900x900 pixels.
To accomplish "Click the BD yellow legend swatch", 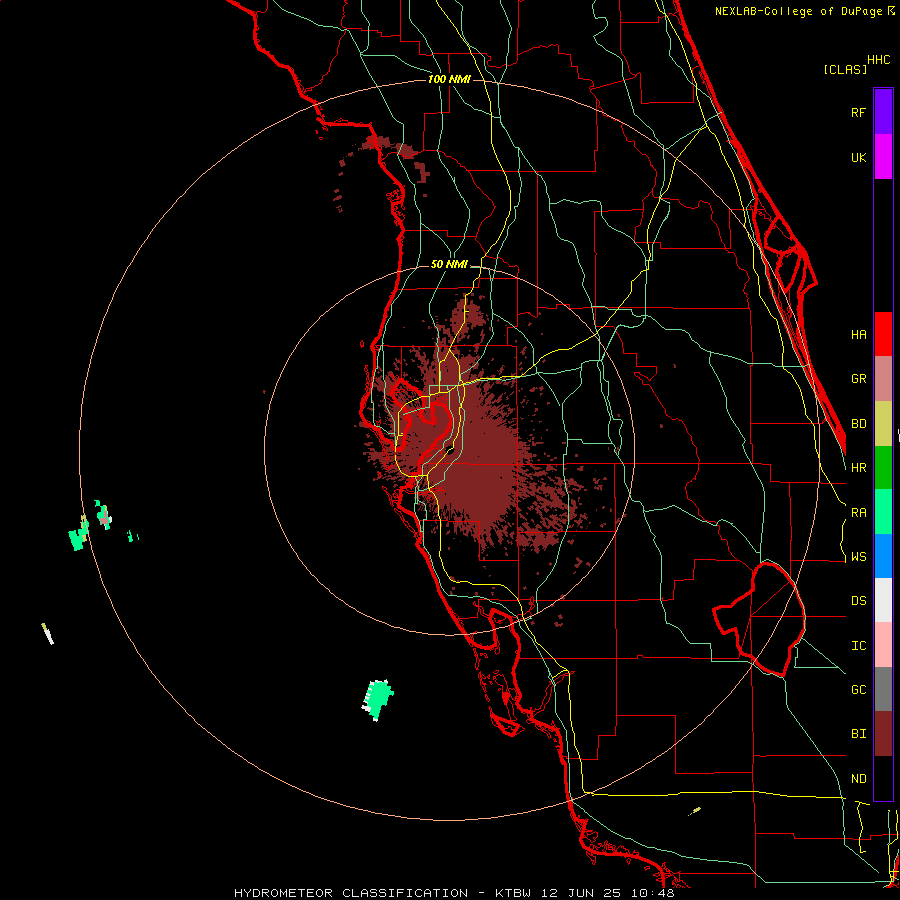I will click(x=883, y=424).
